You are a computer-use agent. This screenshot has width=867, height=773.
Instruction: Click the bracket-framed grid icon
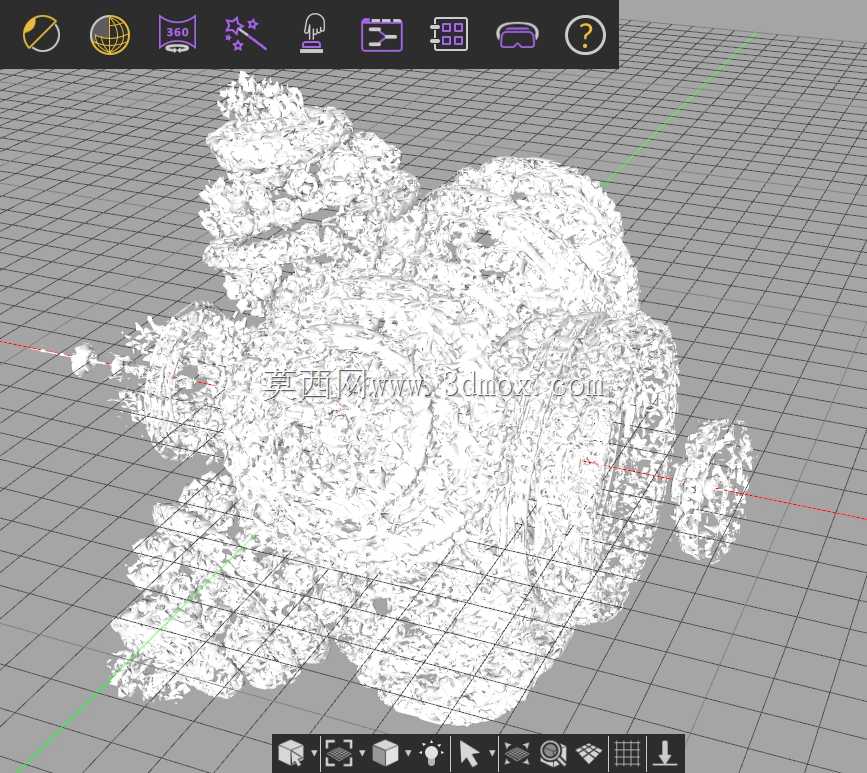pyautogui.click(x=338, y=753)
